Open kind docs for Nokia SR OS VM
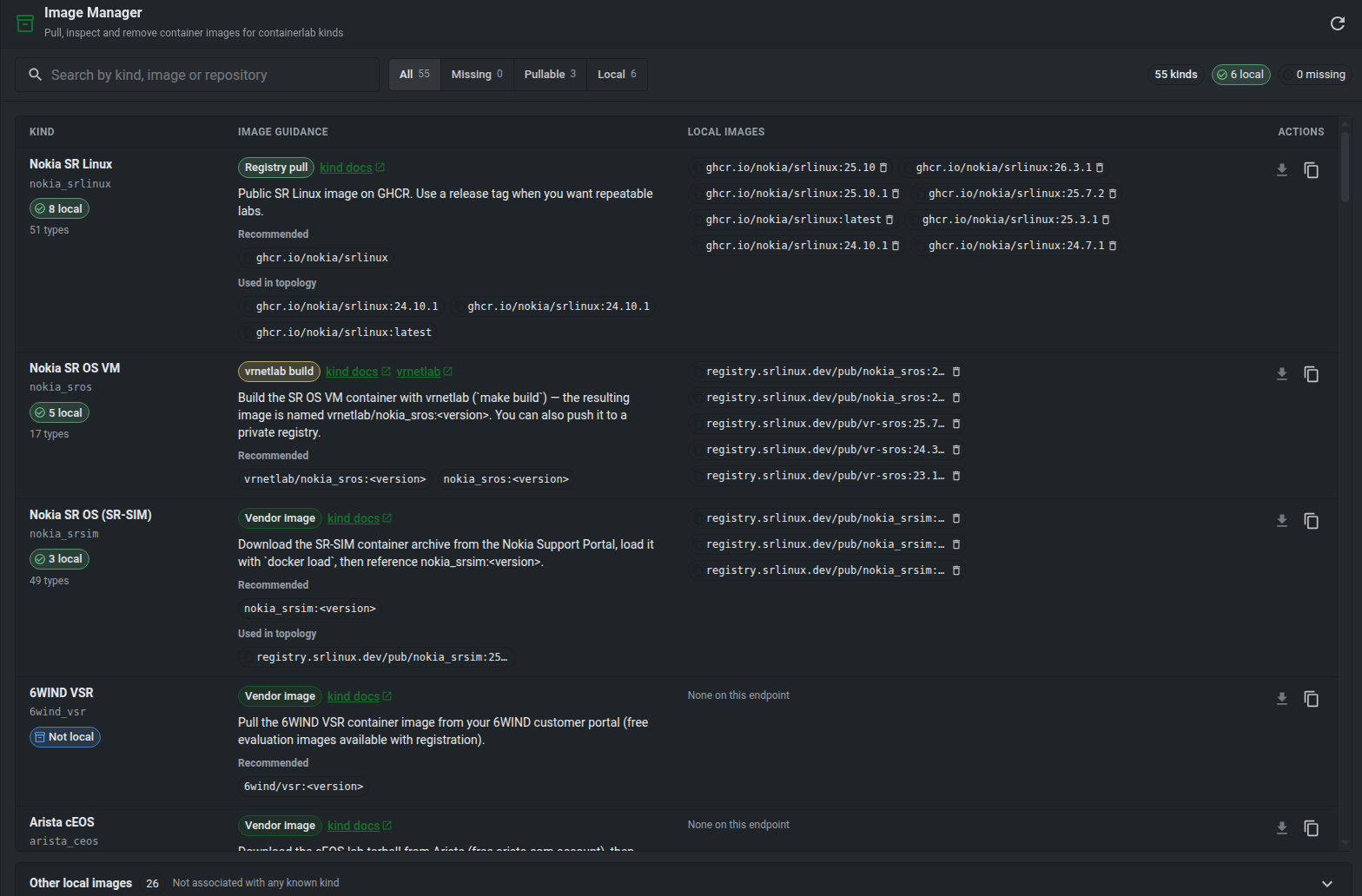 point(358,372)
